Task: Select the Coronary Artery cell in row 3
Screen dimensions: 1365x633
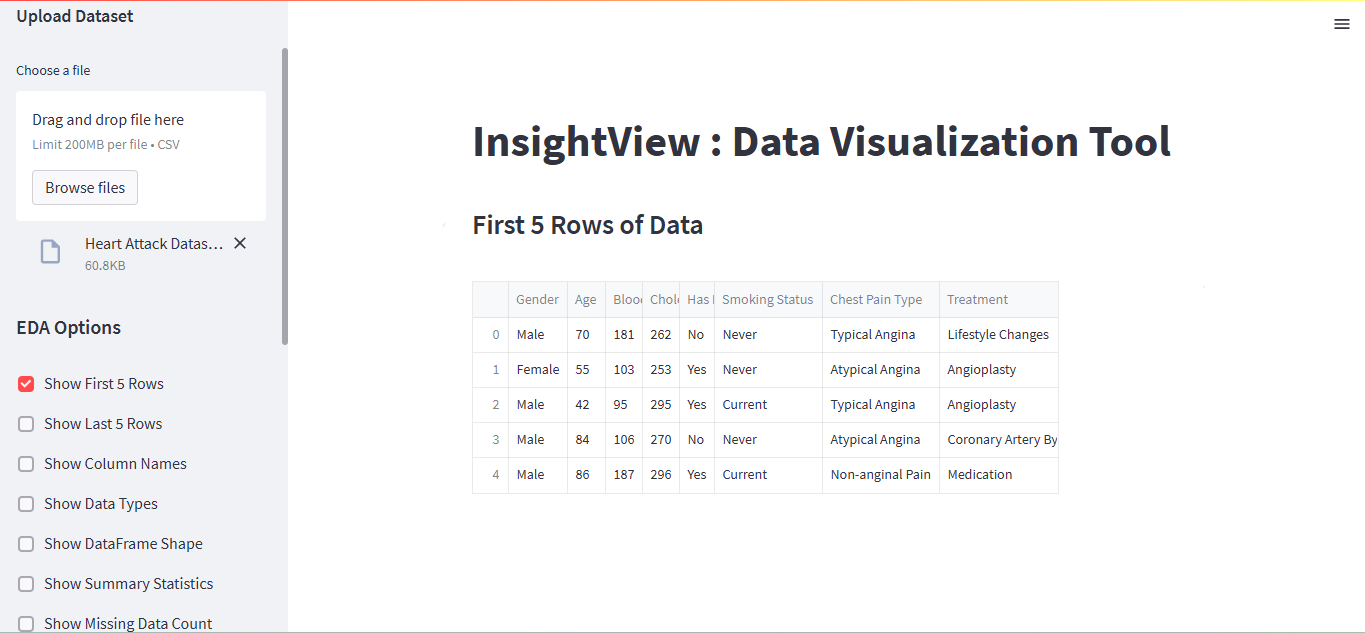Action: point(999,440)
